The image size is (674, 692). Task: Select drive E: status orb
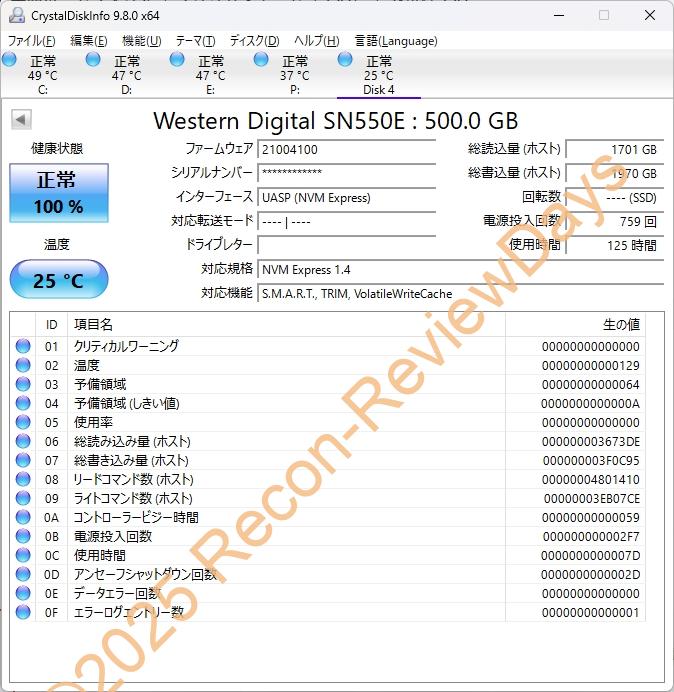[177, 60]
